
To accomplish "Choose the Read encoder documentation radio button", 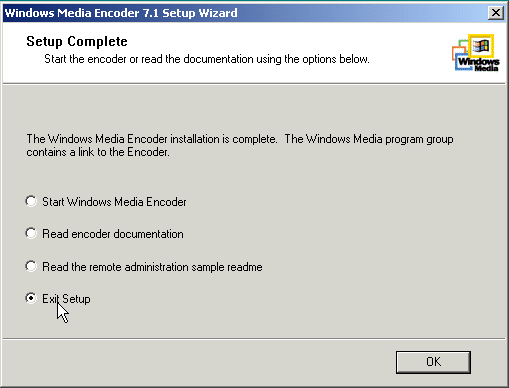I will pos(31,233).
